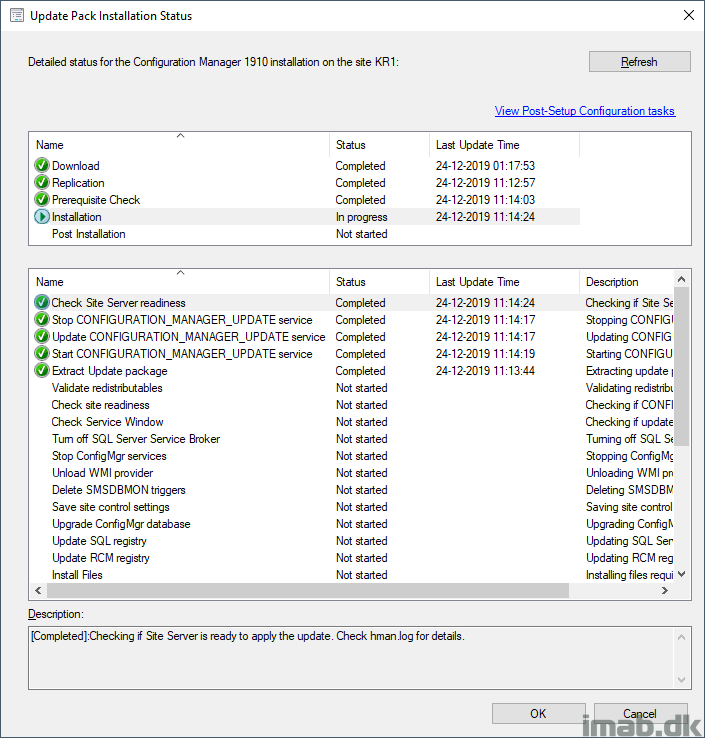Select the Check Service Window row
Viewport: 705px width, 738px height.
click(352, 422)
